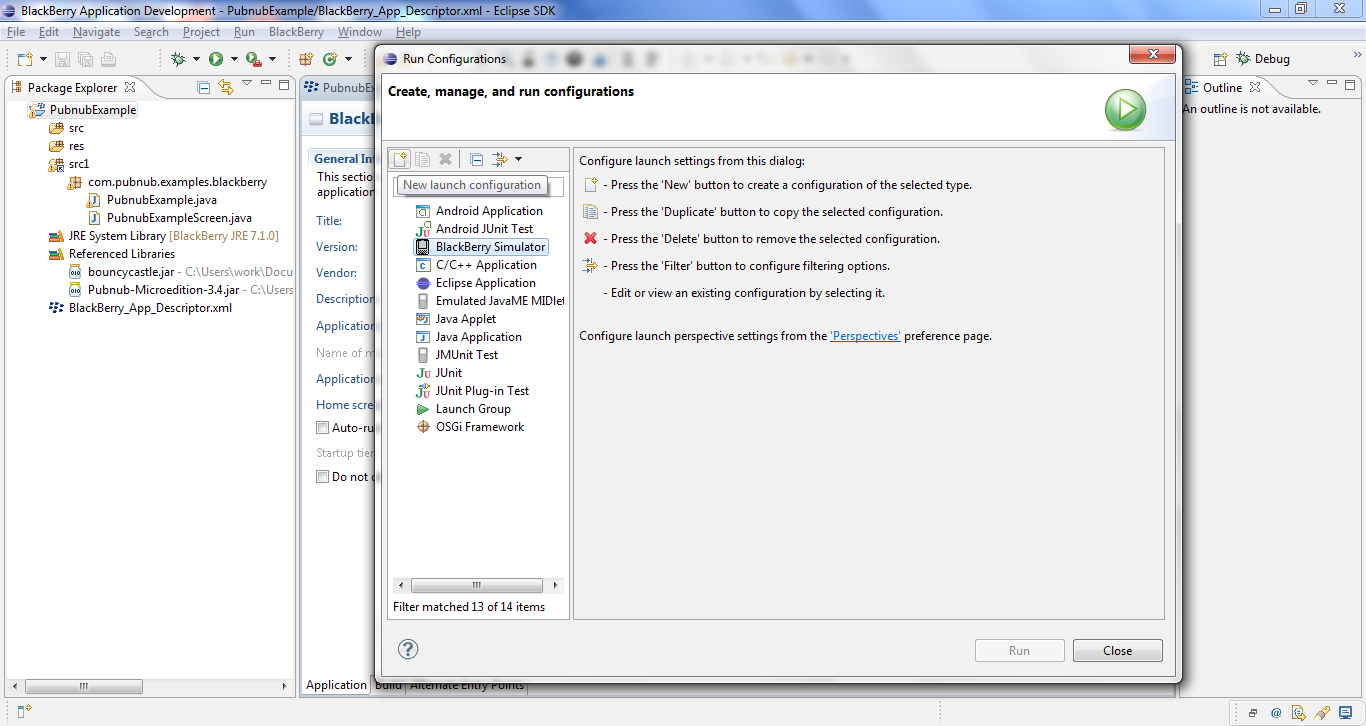Switch to the Application tab of descriptor editor
Screen dimensions: 1366x726
click(336, 685)
